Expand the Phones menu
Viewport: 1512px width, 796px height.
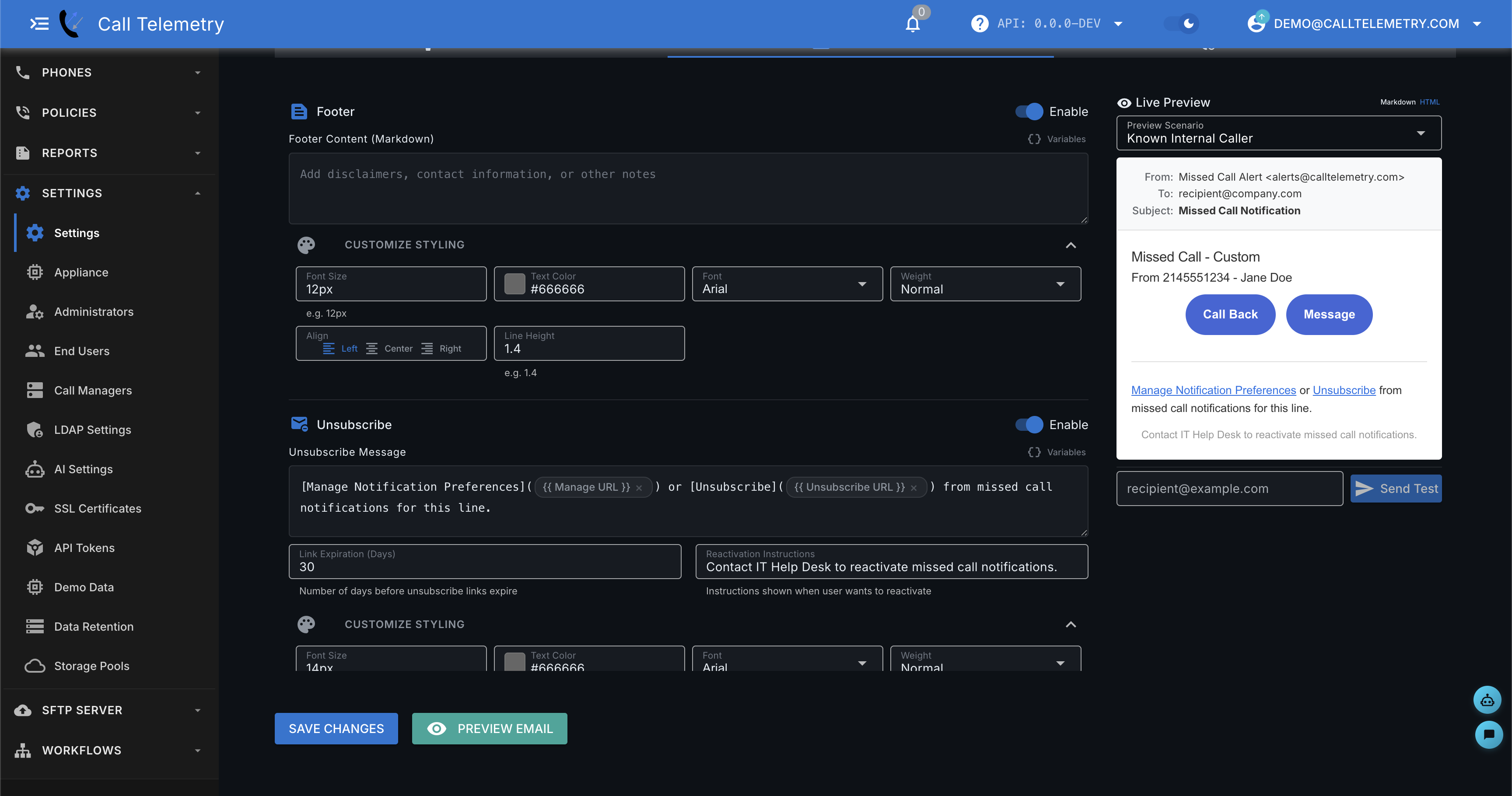pos(109,72)
